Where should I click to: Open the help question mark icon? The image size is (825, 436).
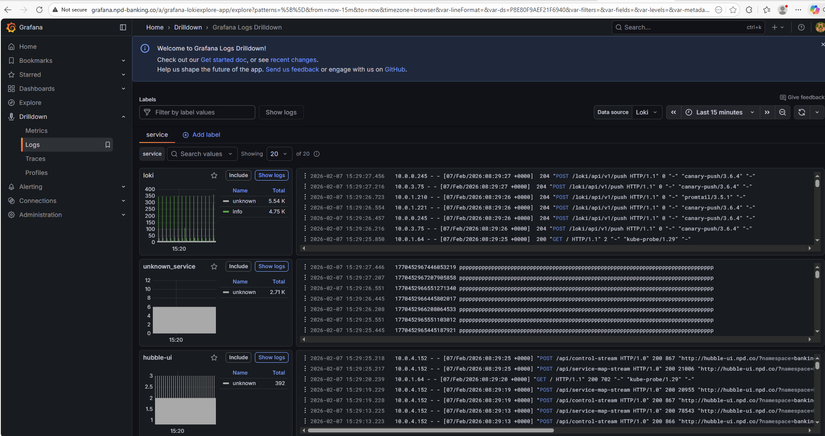802,27
